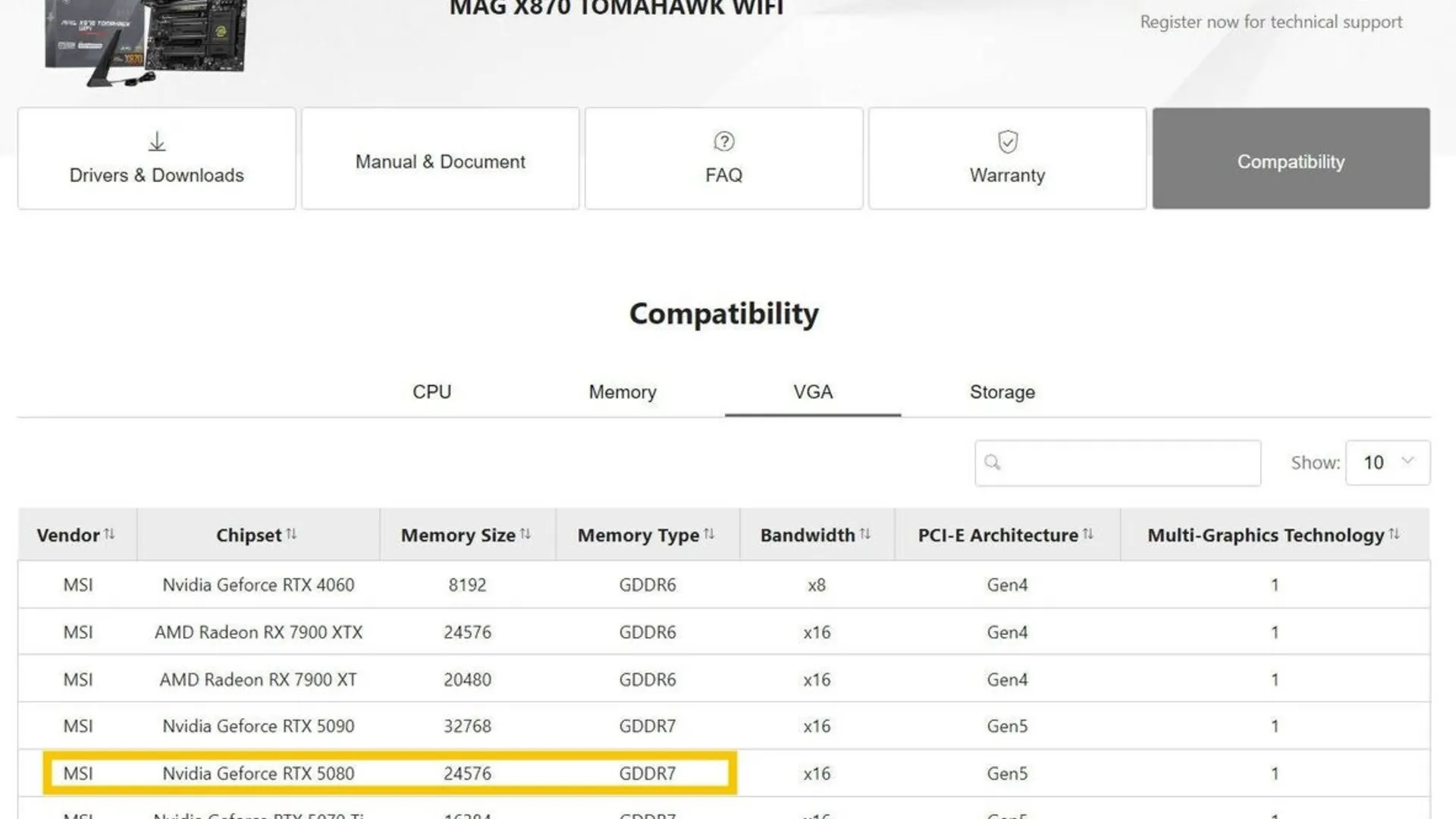The height and width of the screenshot is (819, 1456).
Task: Switch to the Memory compatibility tab
Action: 623,392
